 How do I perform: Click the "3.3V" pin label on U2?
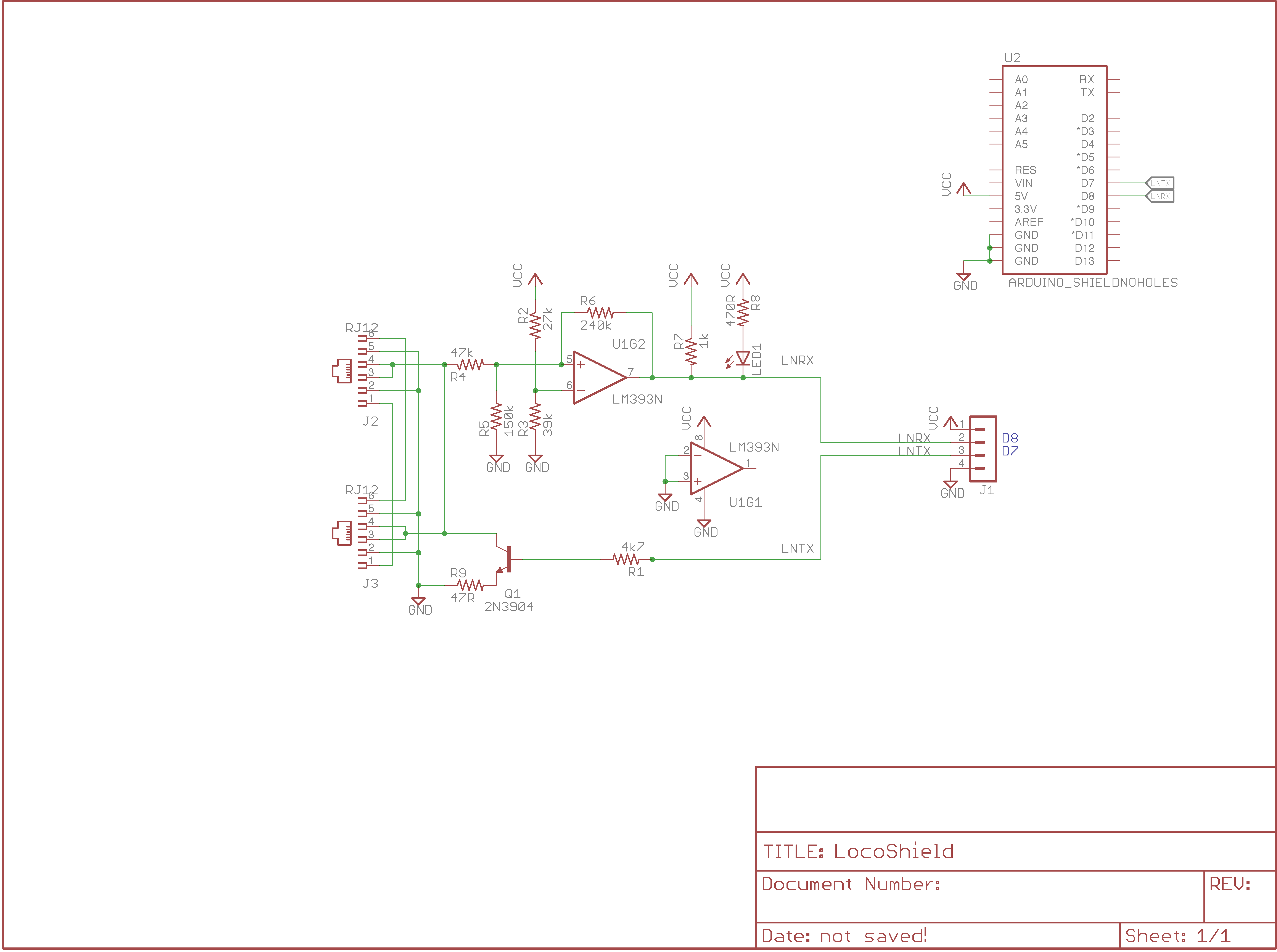(x=1026, y=209)
